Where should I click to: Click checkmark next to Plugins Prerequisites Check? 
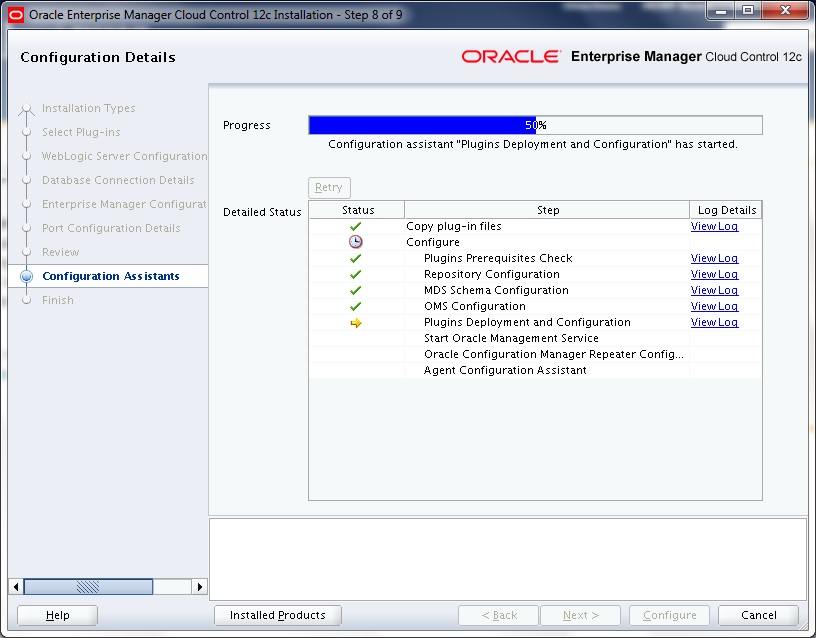356,258
